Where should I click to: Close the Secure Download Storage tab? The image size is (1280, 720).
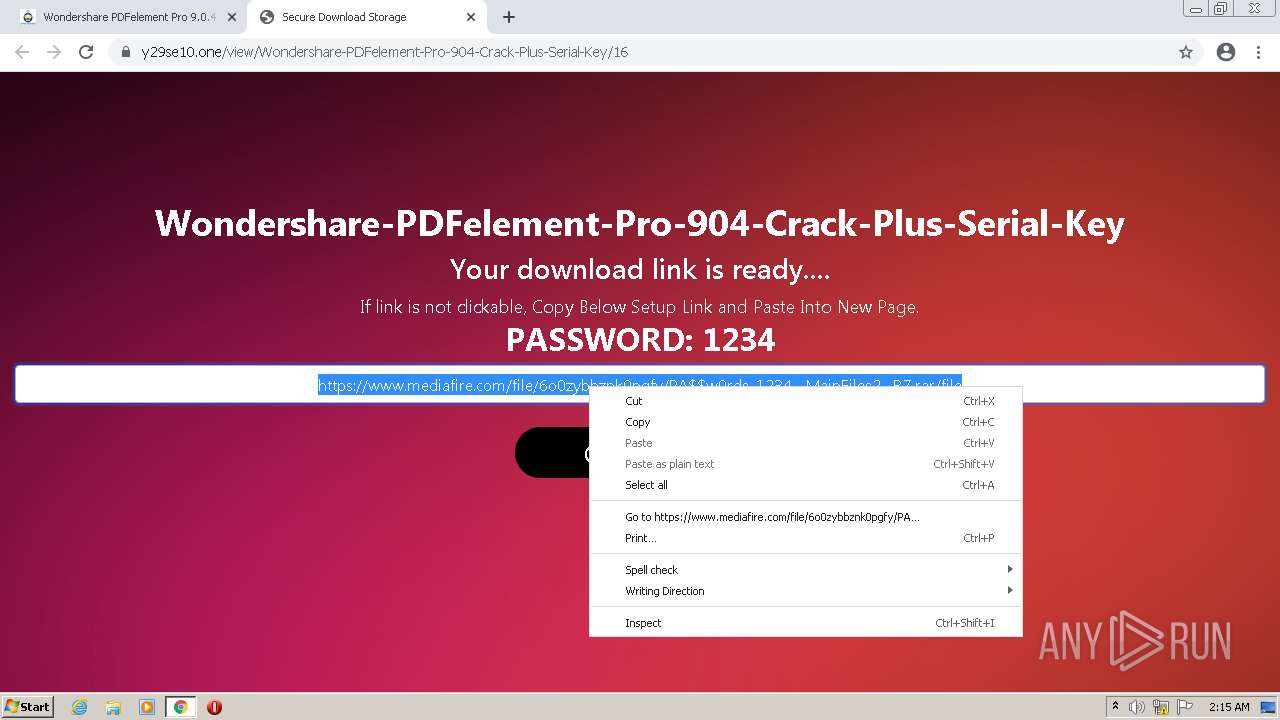(471, 17)
